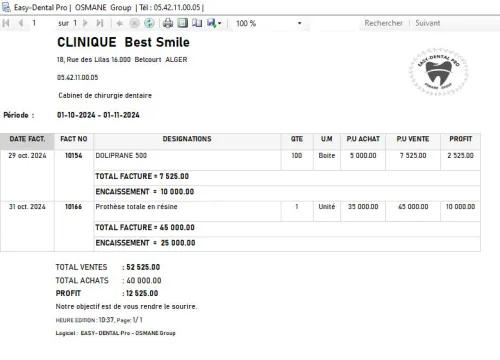500x360 pixels.
Task: Click the P.U VENTE column header
Action: click(413, 141)
